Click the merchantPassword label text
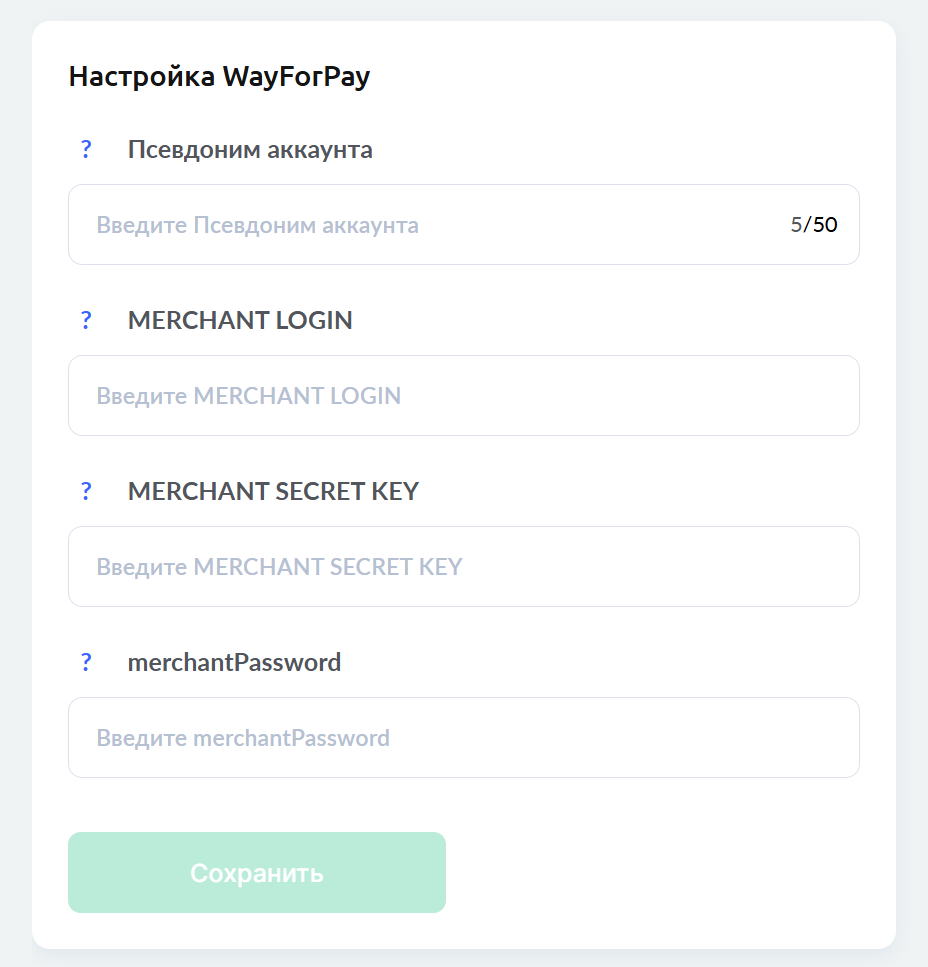928x967 pixels. pyautogui.click(x=234, y=663)
